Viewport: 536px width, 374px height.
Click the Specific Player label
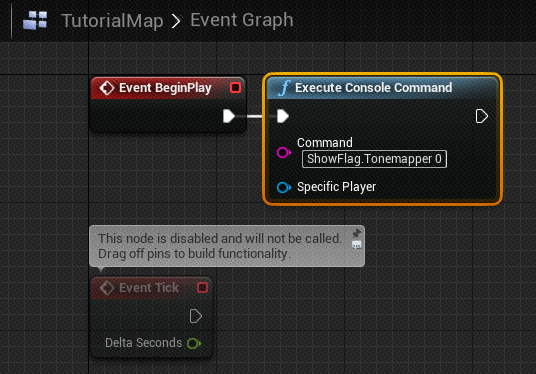coord(336,187)
